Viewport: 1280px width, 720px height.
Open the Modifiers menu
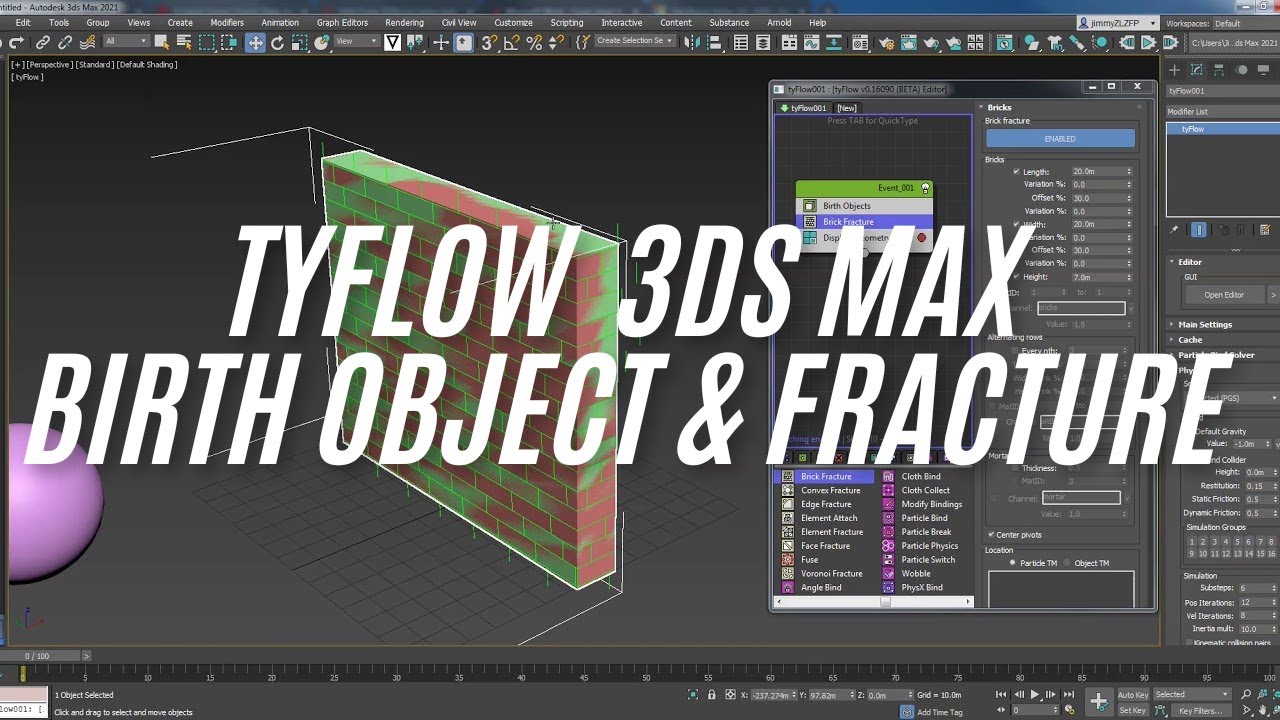(227, 23)
